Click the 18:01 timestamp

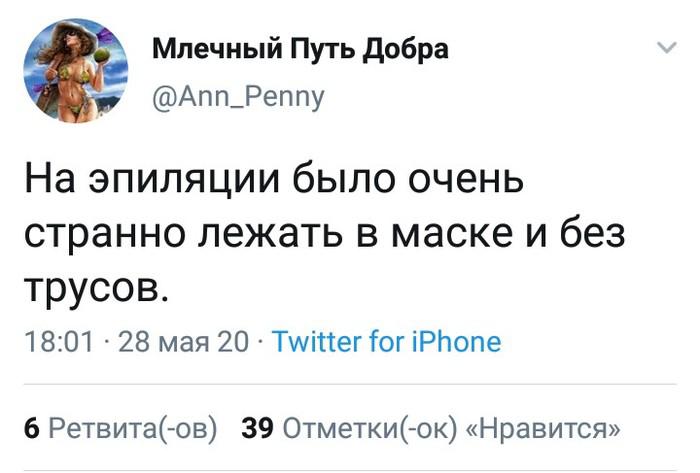coord(59,342)
